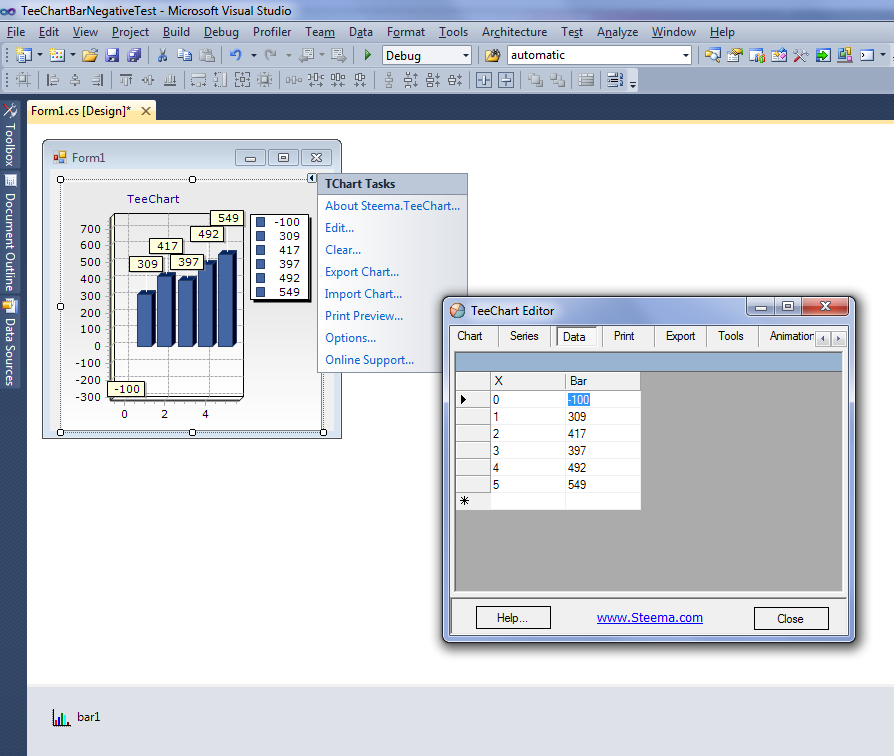The width and height of the screenshot is (894, 756).
Task: Click Center Vertically layout icon
Action: tap(506, 80)
